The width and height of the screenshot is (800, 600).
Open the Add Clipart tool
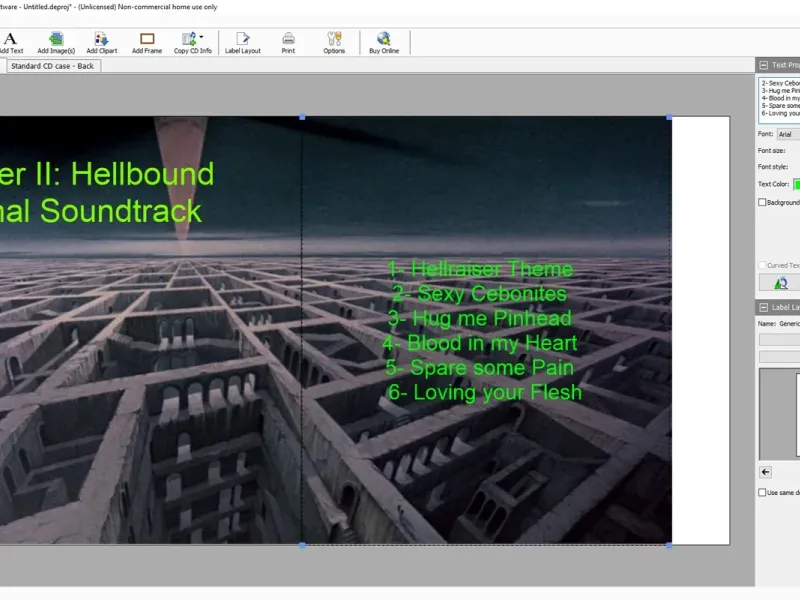coord(102,43)
